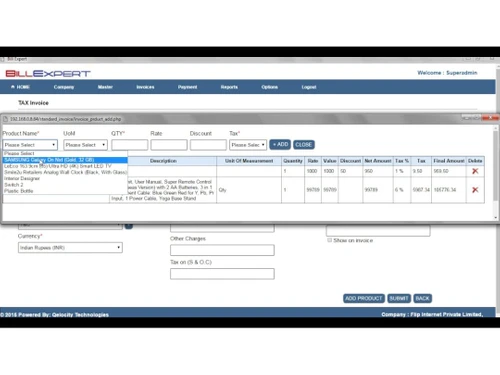Screen dimensions: 500x375
Task: Select Interior Designer product option
Action: [65, 178]
